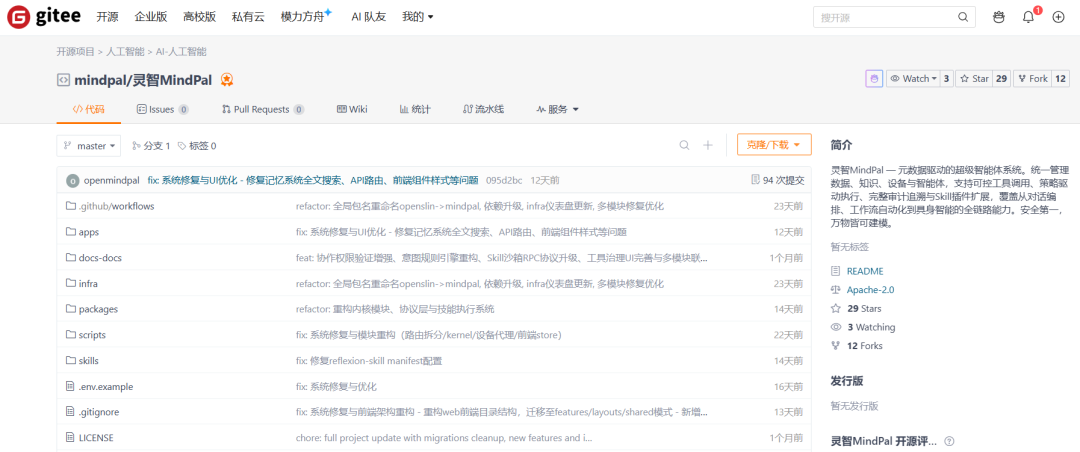Open the packages folder
This screenshot has width=1080, height=452.
pos(98,309)
